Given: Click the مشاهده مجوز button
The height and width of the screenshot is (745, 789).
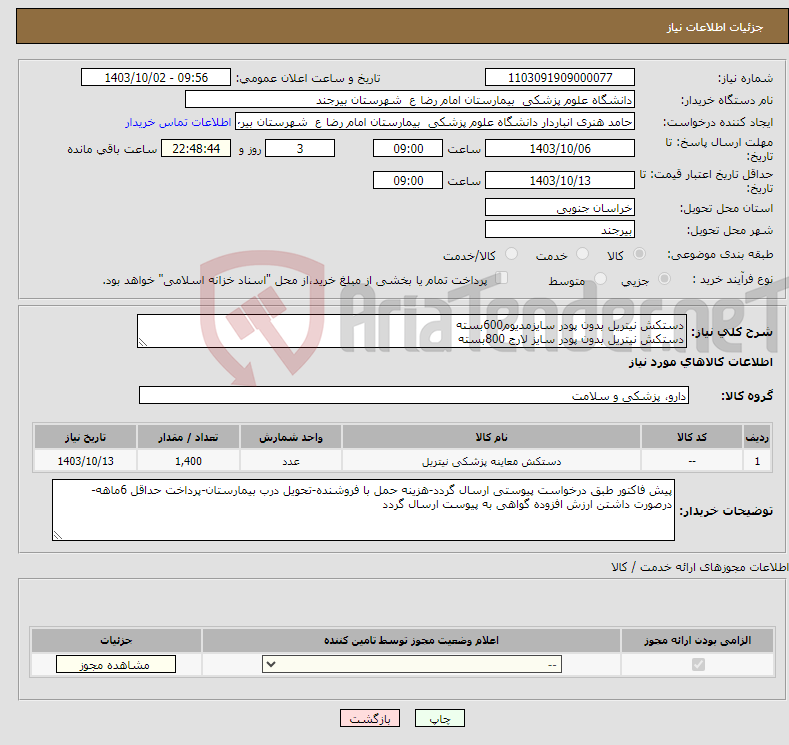Looking at the screenshot, I should coord(116,665).
